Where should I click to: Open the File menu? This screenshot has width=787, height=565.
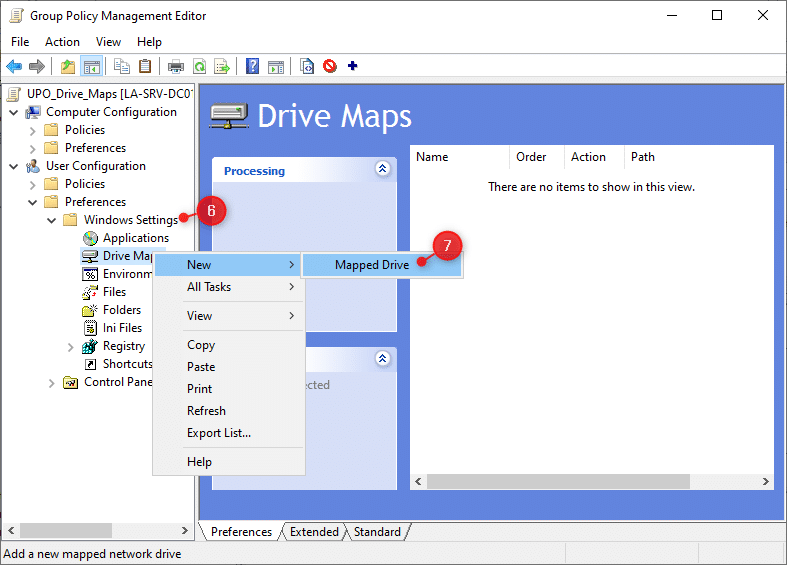(x=20, y=42)
